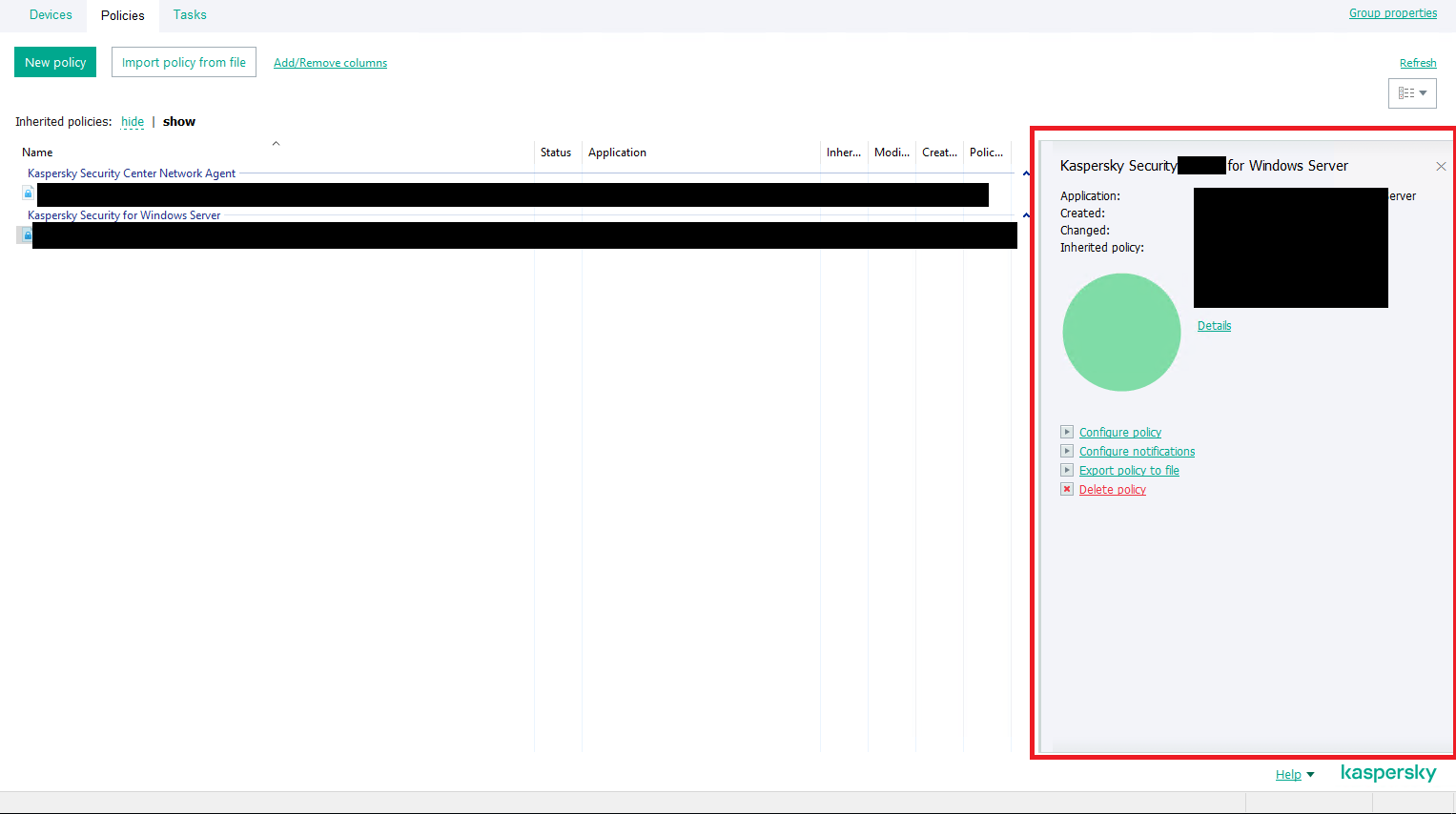Image resolution: width=1456 pixels, height=814 pixels.
Task: Collapse the Kaspersky Security for Windows Server group
Action: (x=1026, y=215)
